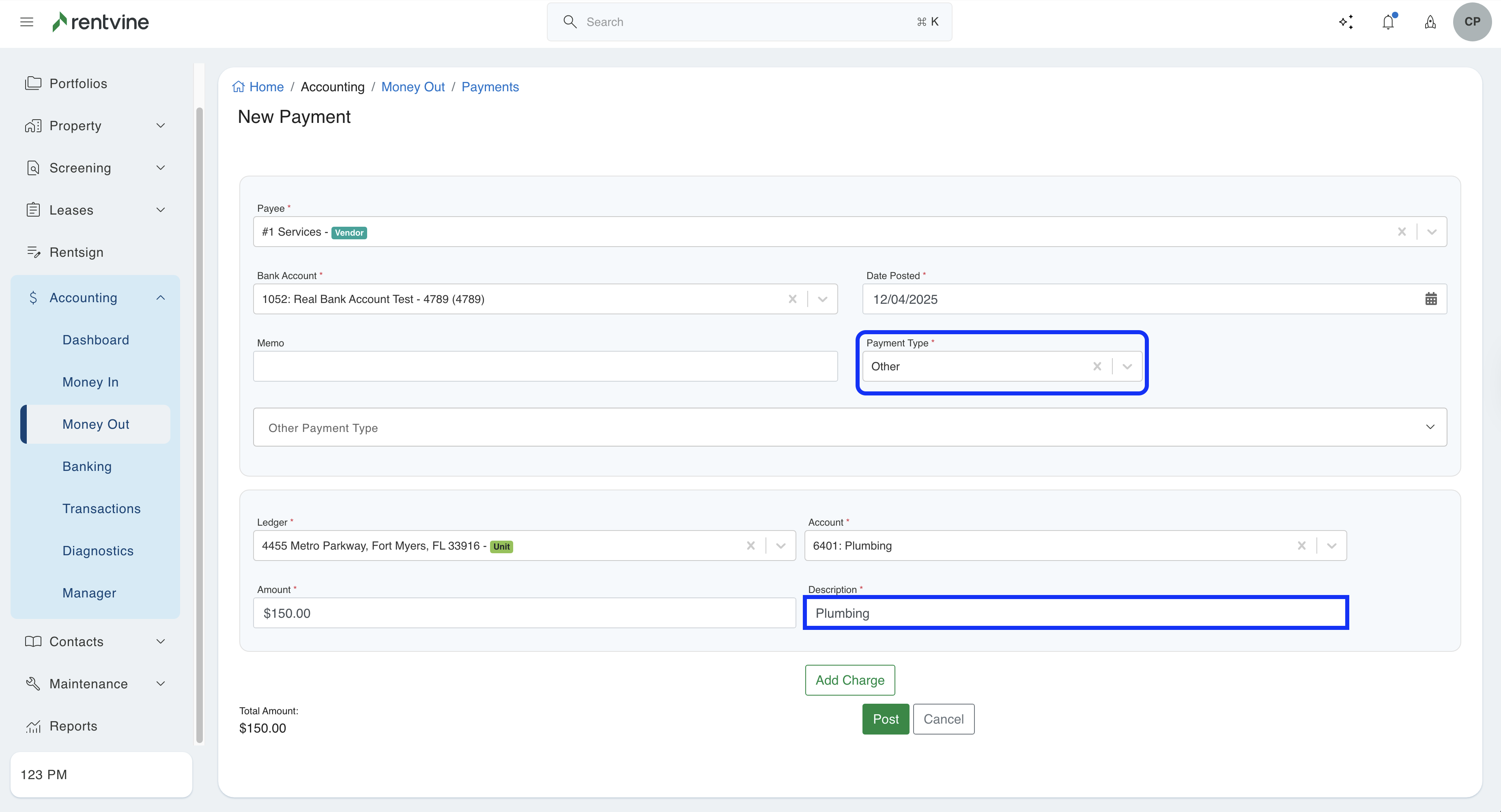Clear the Payee selection with X icon

click(1401, 232)
